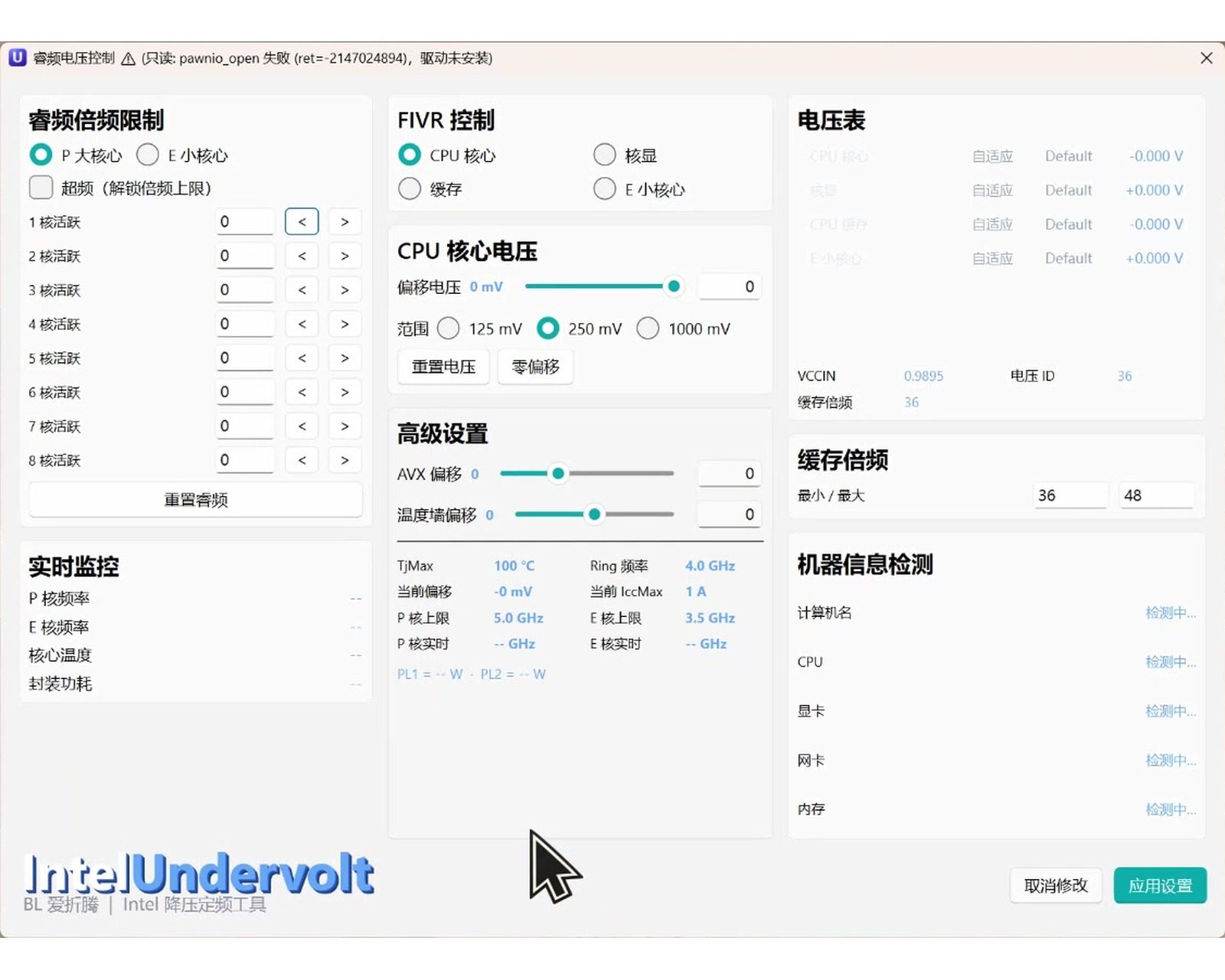This screenshot has height=980, width=1225.
Task: Click the 缓存倍频 minimum field showing 36
Action: click(1070, 495)
